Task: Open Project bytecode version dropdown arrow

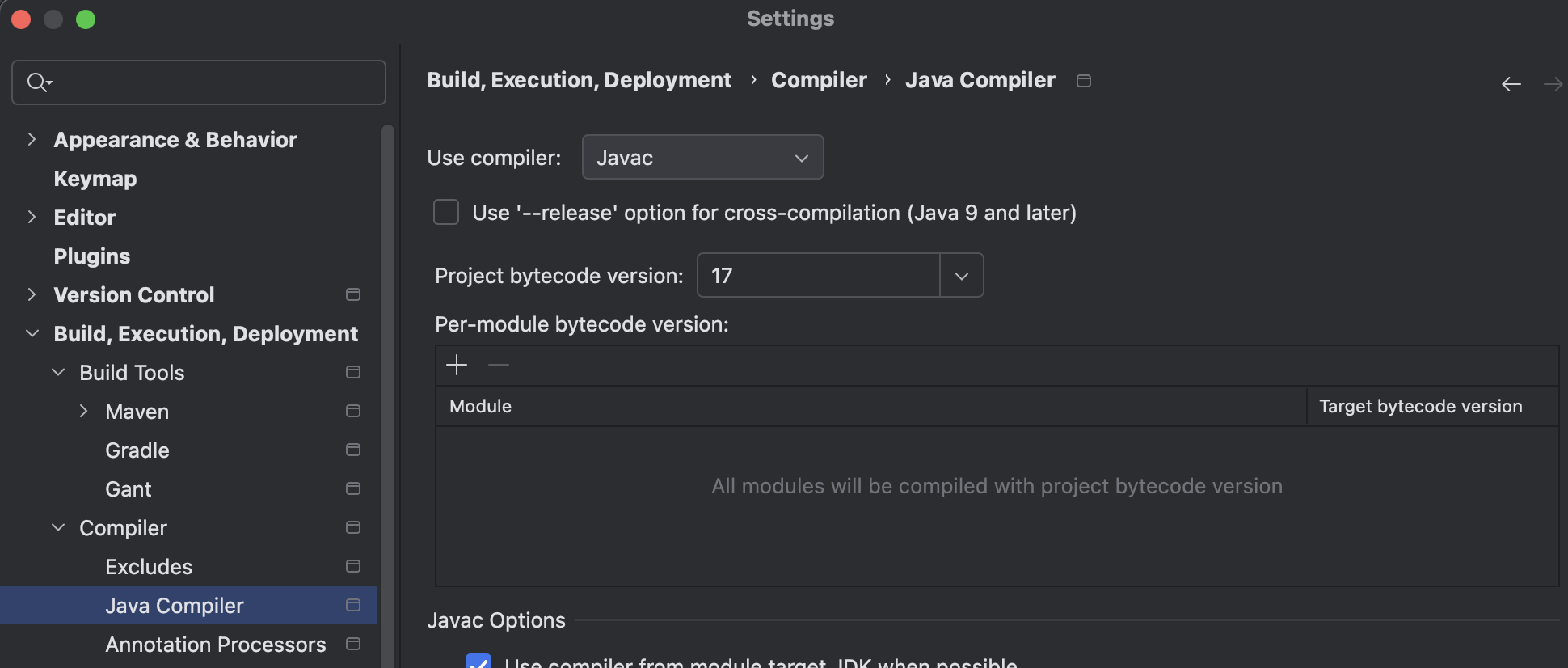Action: 961,276
